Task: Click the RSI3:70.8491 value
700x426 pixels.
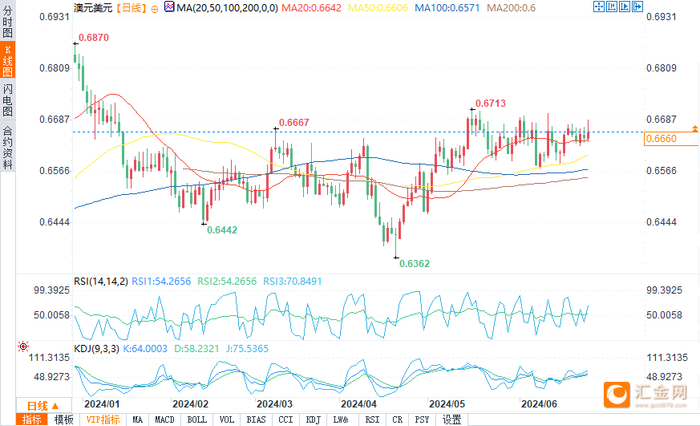Action: pos(292,281)
